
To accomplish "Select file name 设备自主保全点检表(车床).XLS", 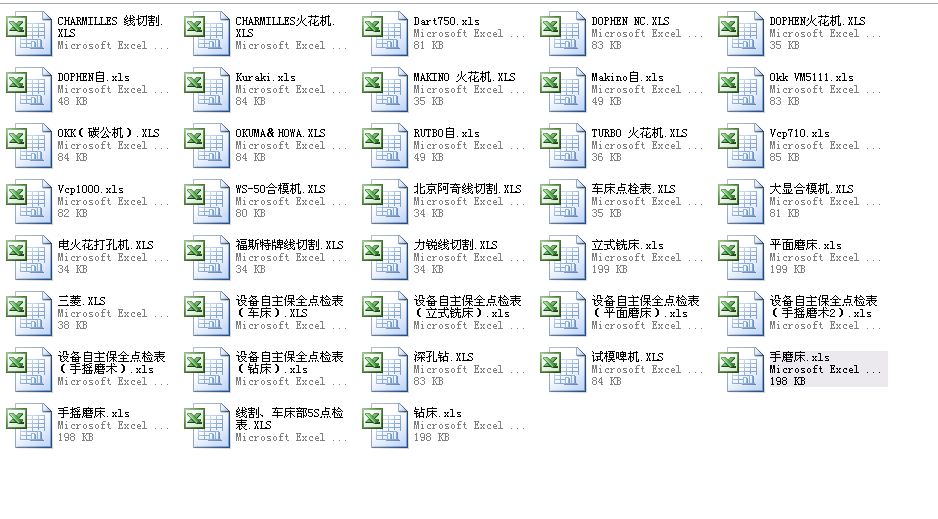I will click(x=290, y=307).
